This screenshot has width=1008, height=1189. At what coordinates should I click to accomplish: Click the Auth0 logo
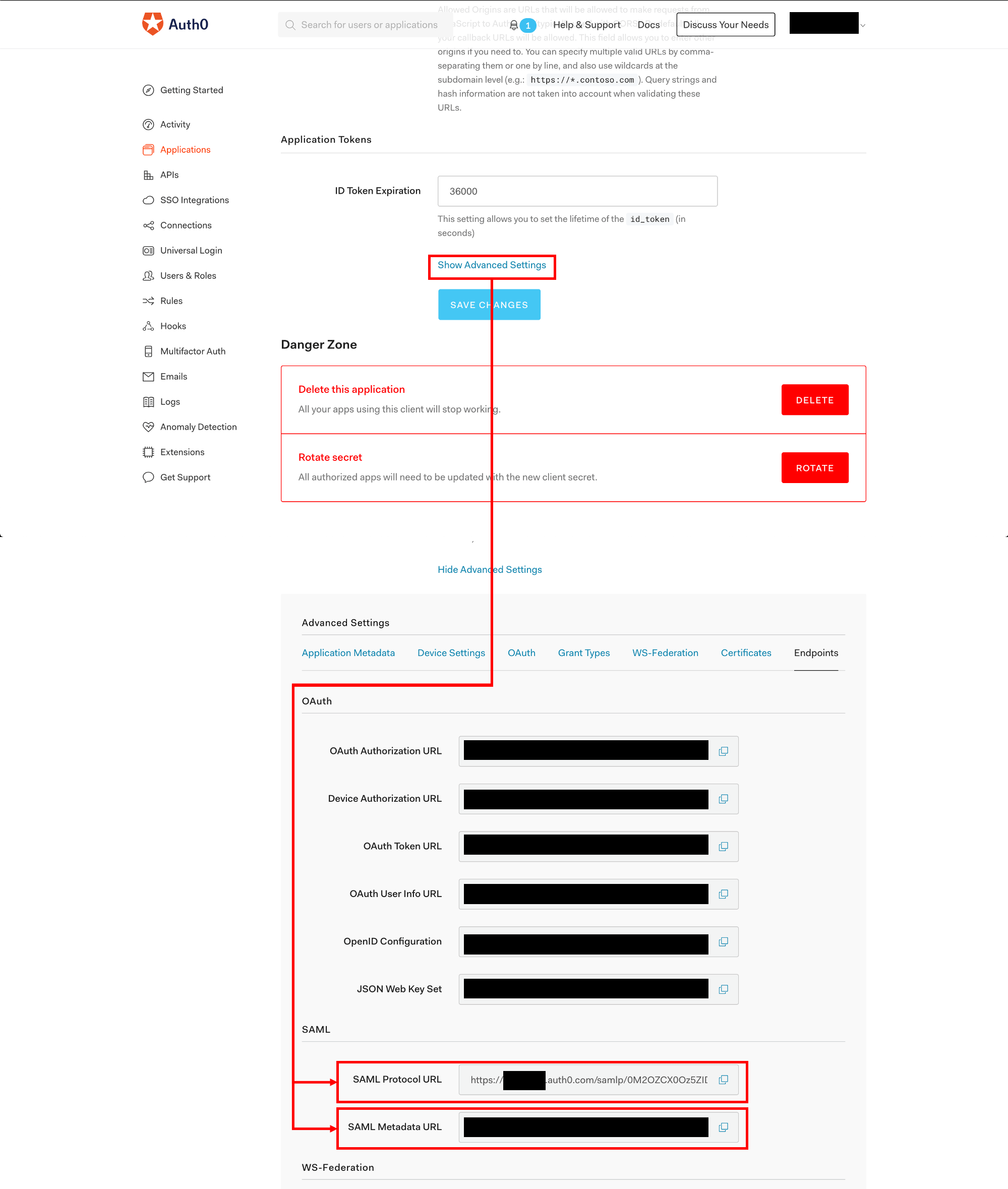[x=175, y=25]
